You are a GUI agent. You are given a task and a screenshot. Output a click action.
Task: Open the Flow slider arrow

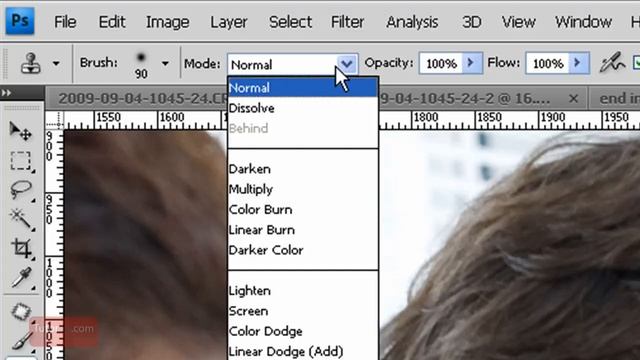click(579, 63)
